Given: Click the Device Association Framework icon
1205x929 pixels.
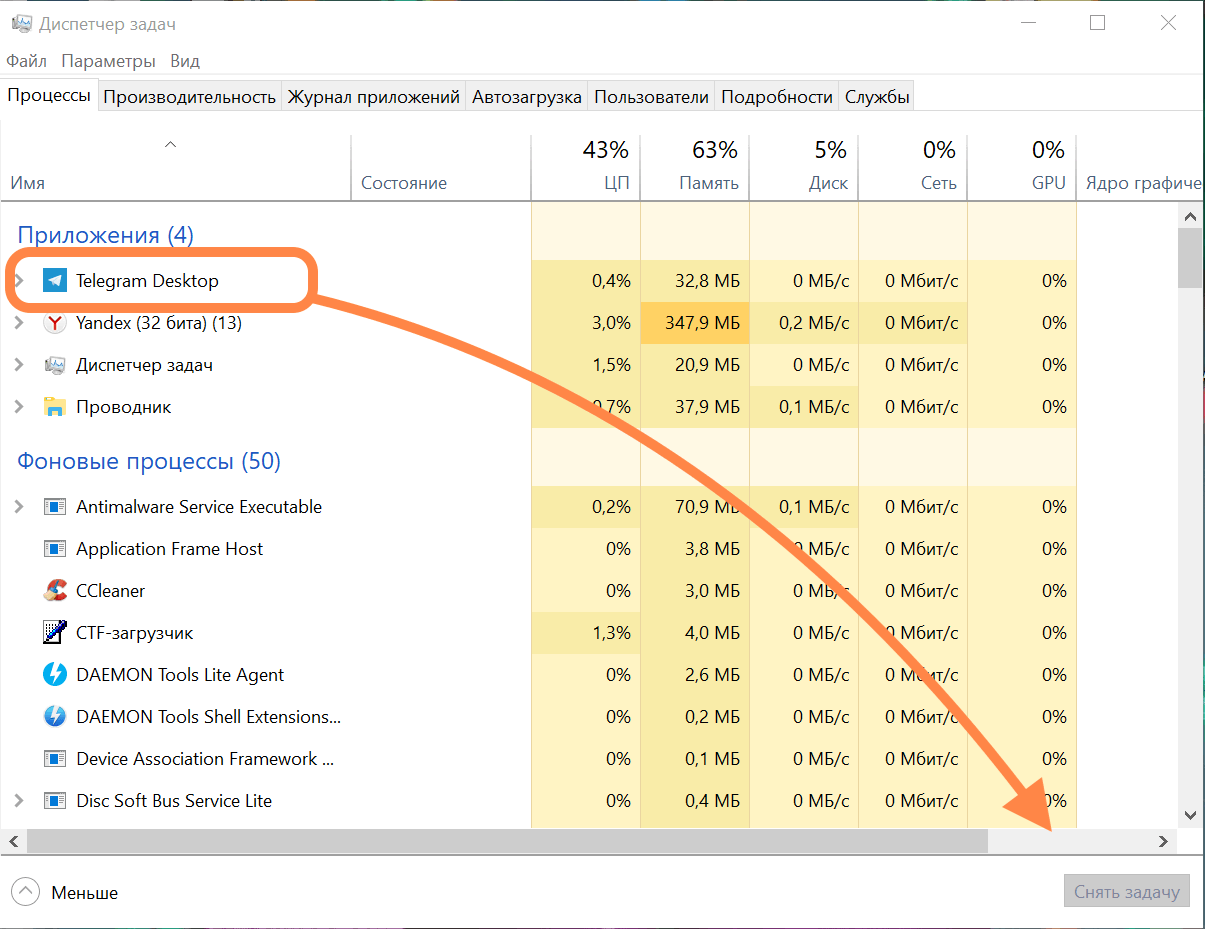Looking at the screenshot, I should 55,759.
